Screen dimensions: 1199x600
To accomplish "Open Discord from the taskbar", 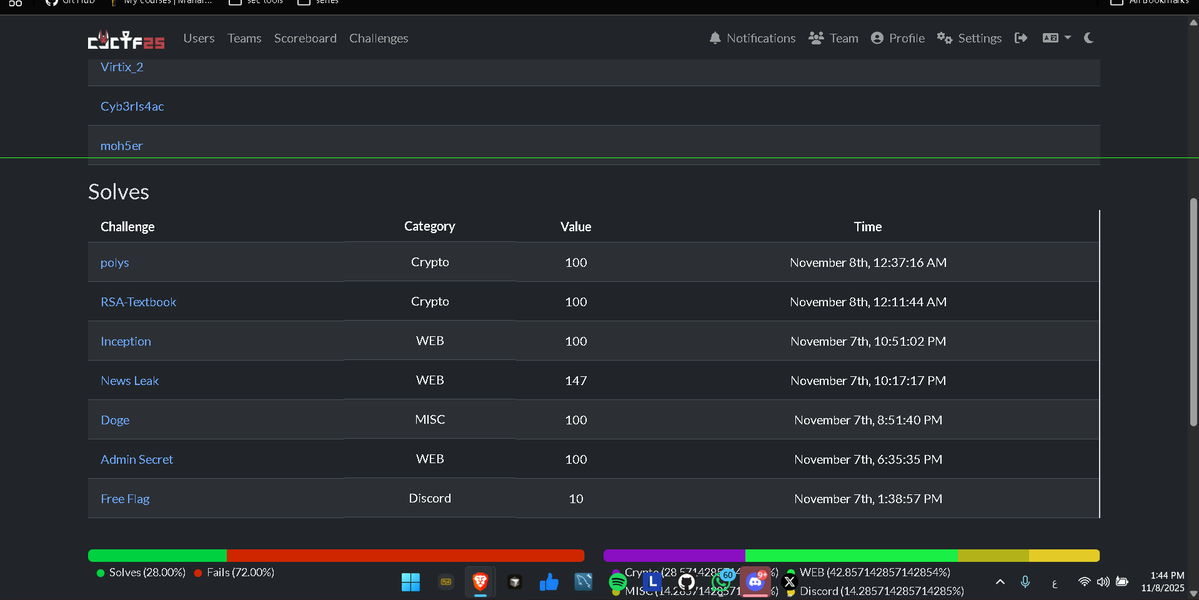I will [755, 582].
